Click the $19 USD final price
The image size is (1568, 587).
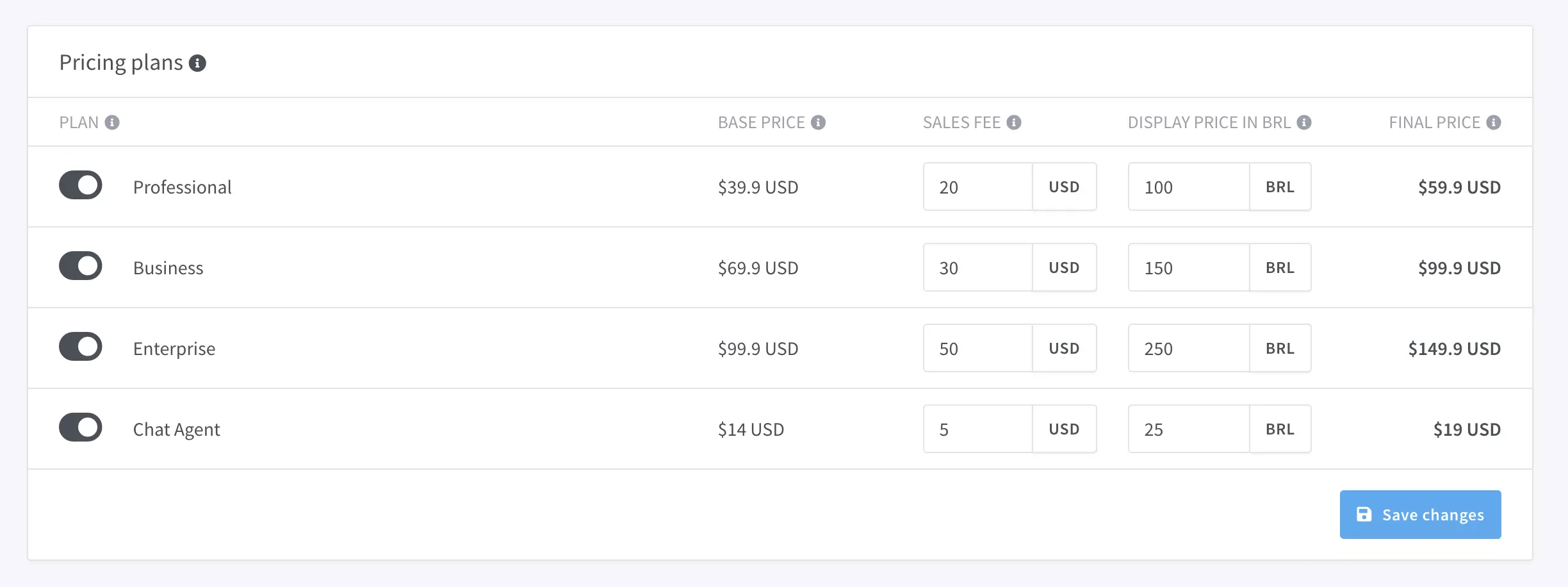pyautogui.click(x=1467, y=429)
